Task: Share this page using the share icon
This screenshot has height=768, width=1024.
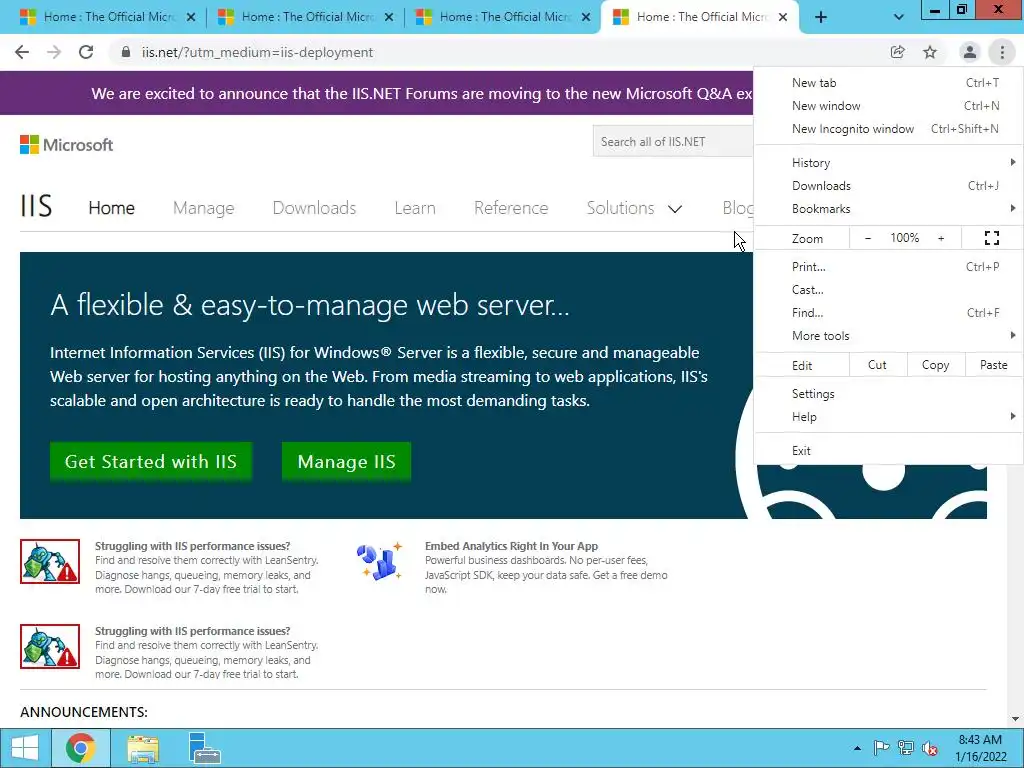Action: click(x=898, y=52)
